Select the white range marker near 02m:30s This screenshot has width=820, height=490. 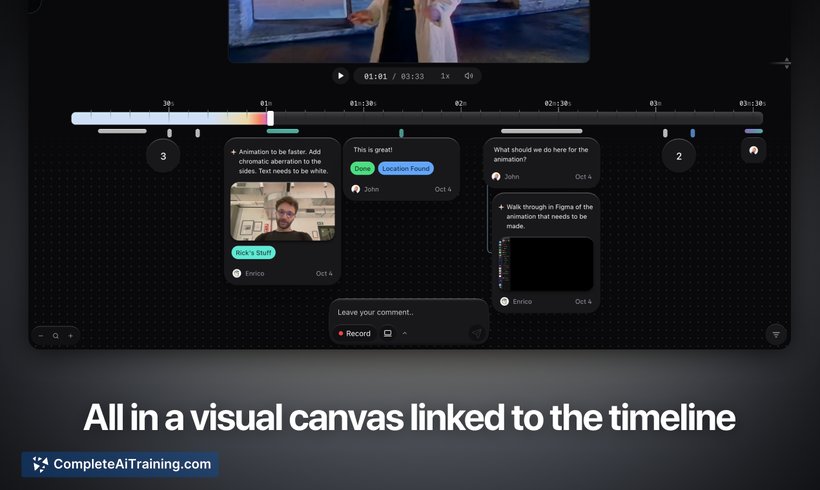pyautogui.click(x=542, y=131)
